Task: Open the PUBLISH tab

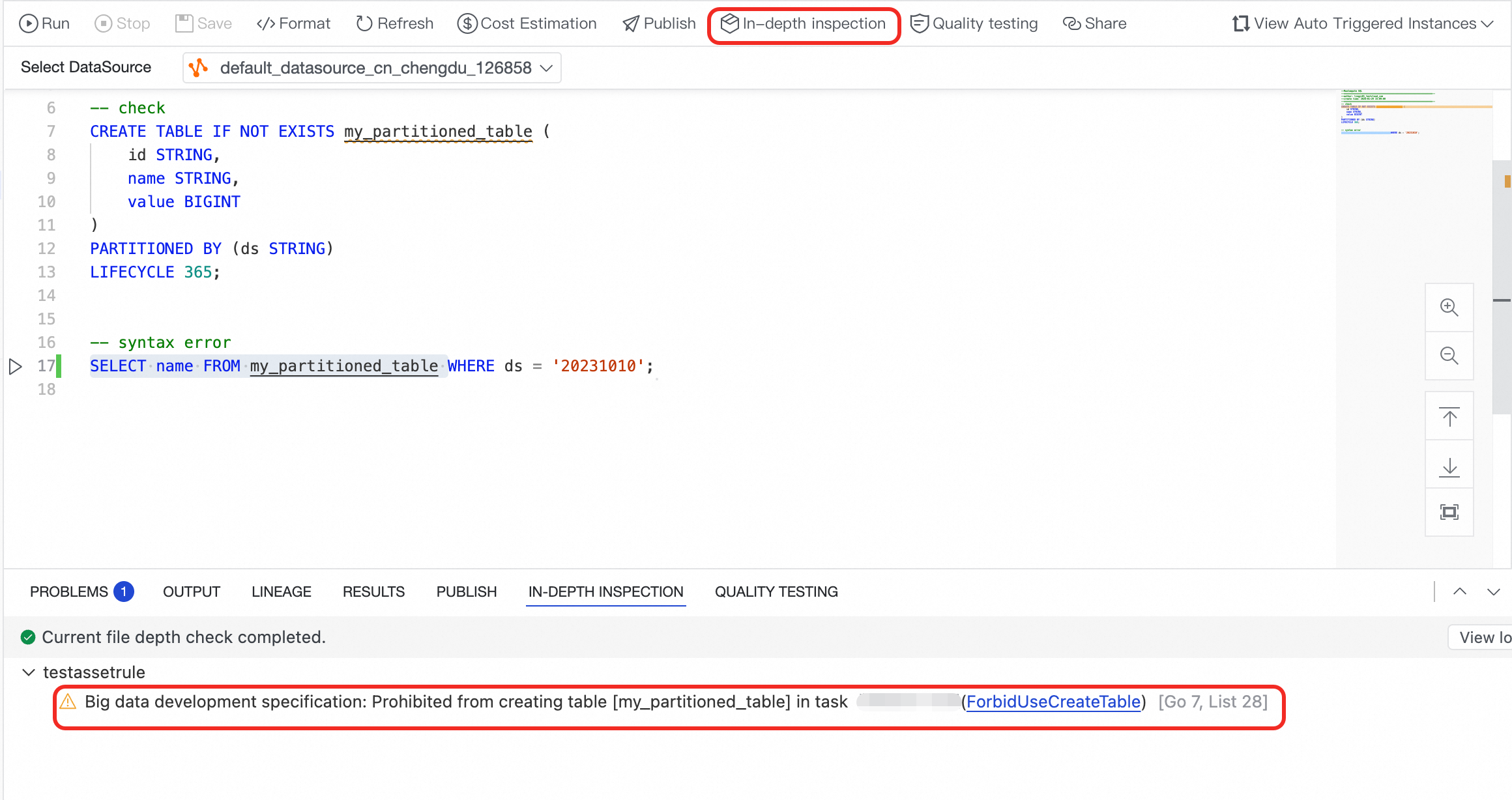Action: coord(467,592)
